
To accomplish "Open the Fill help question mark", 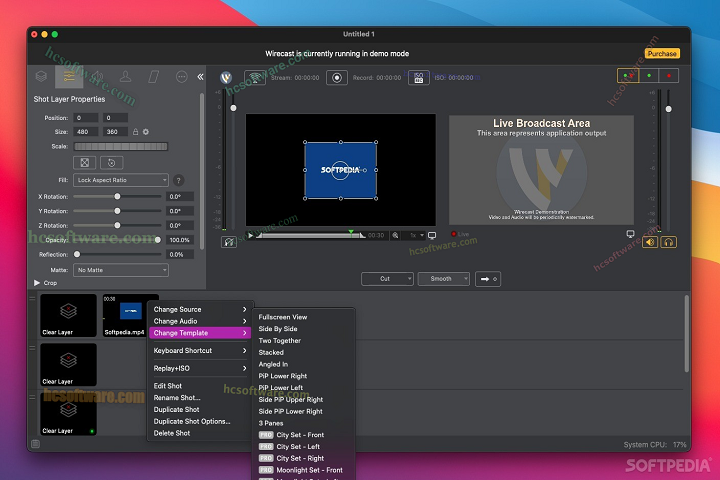I will click(x=179, y=181).
